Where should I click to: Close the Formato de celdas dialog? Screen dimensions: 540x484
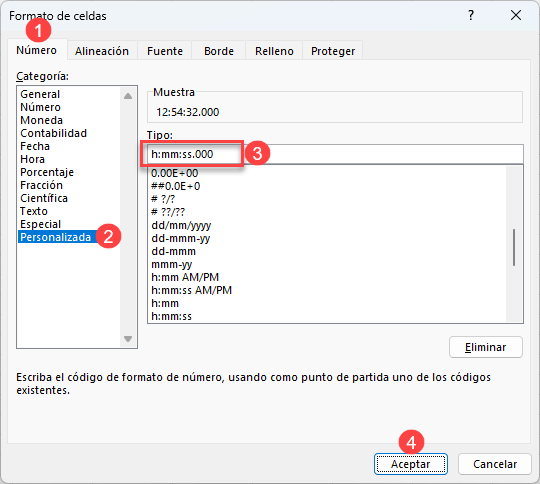coord(516,15)
